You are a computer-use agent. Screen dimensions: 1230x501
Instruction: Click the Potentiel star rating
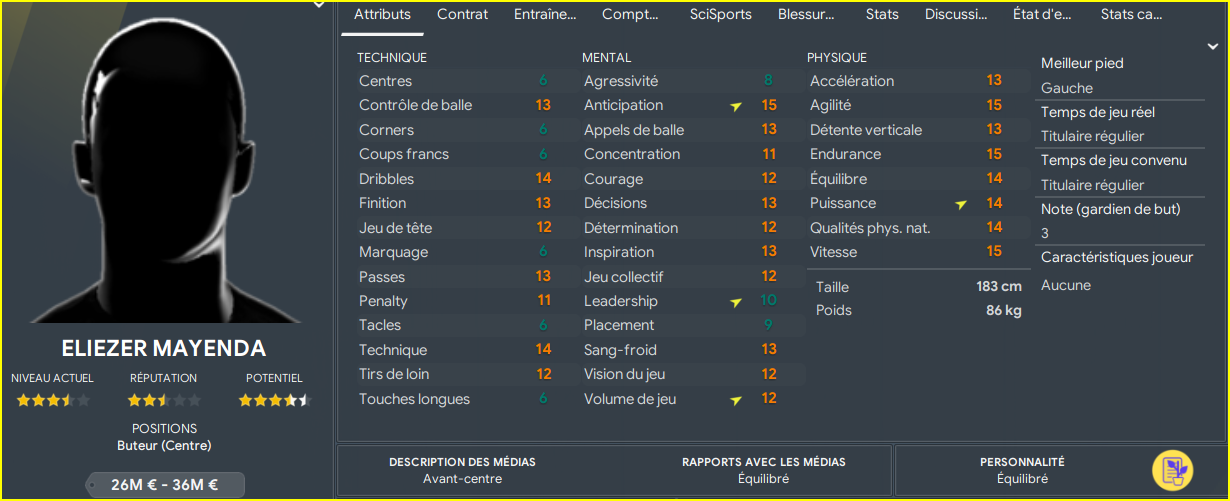click(x=274, y=400)
